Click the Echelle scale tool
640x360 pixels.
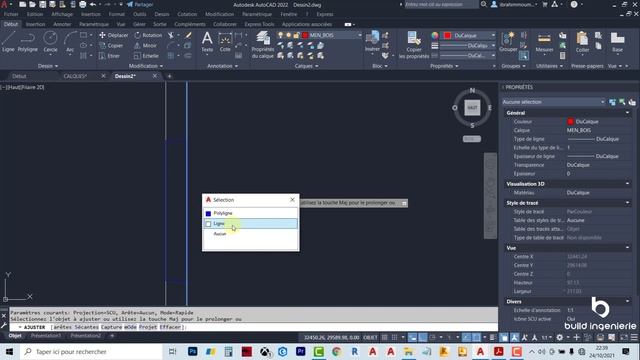point(146,56)
